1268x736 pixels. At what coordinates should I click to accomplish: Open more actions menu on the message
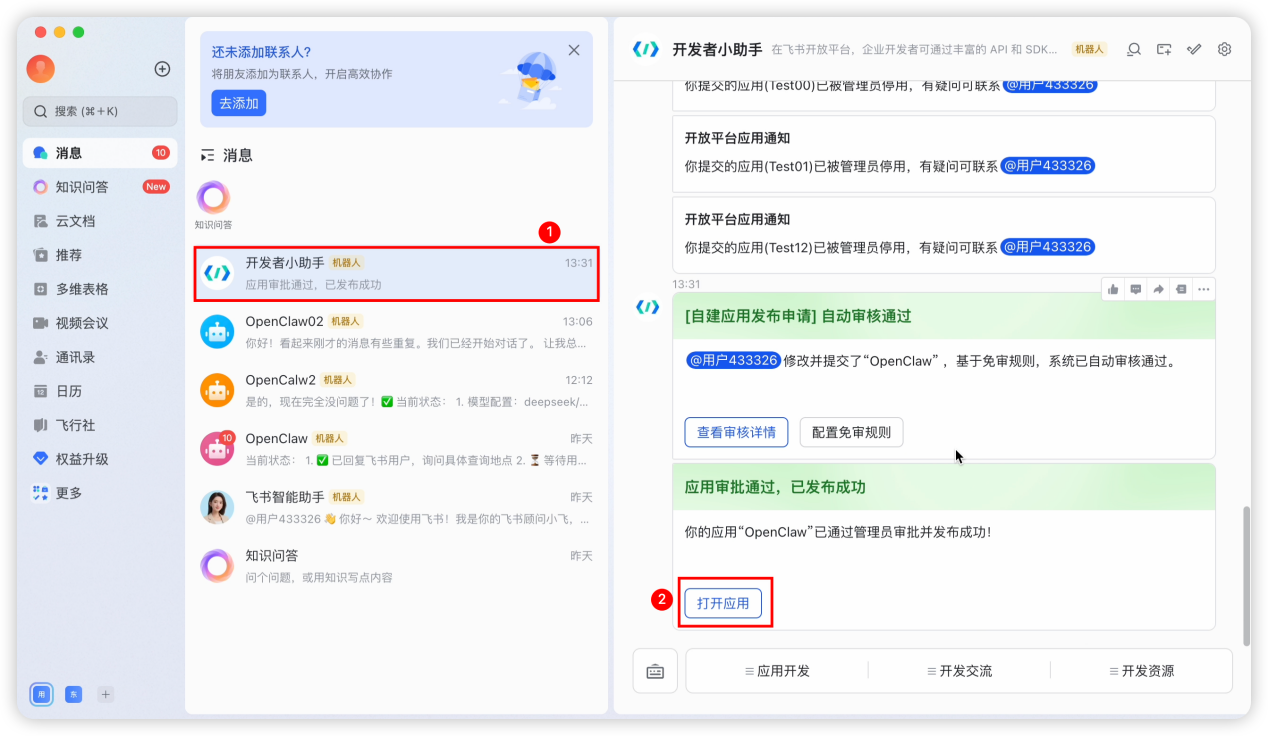pos(1205,288)
